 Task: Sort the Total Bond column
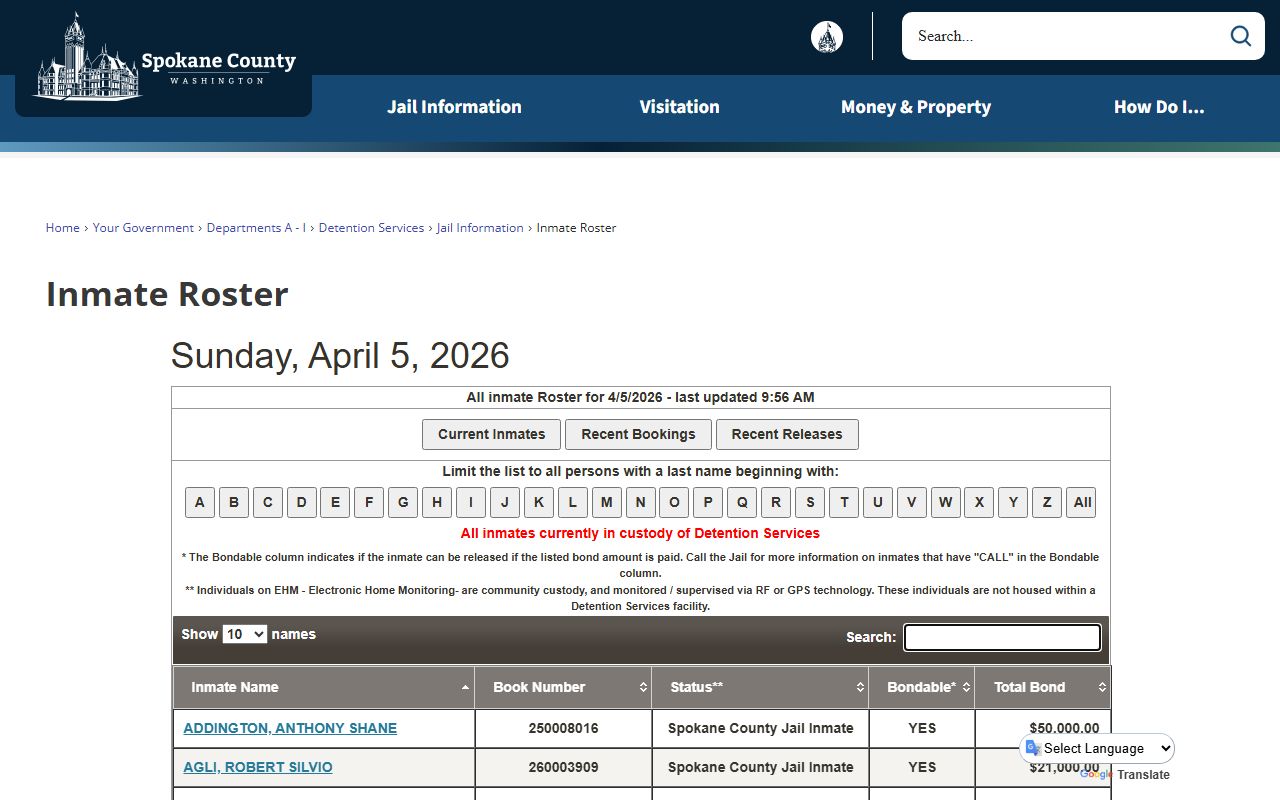1102,688
